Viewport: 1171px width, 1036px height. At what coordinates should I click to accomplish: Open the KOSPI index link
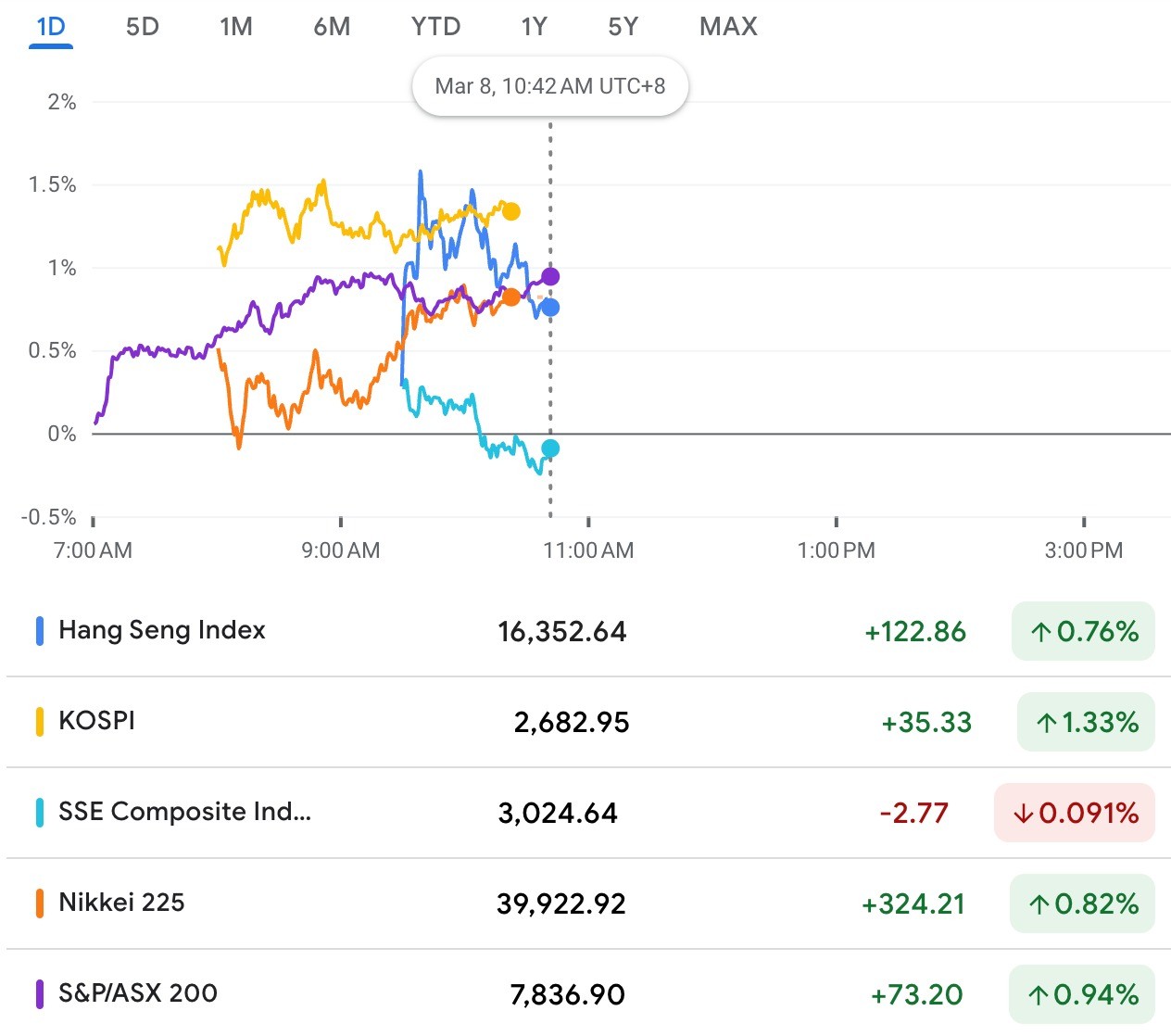(96, 721)
